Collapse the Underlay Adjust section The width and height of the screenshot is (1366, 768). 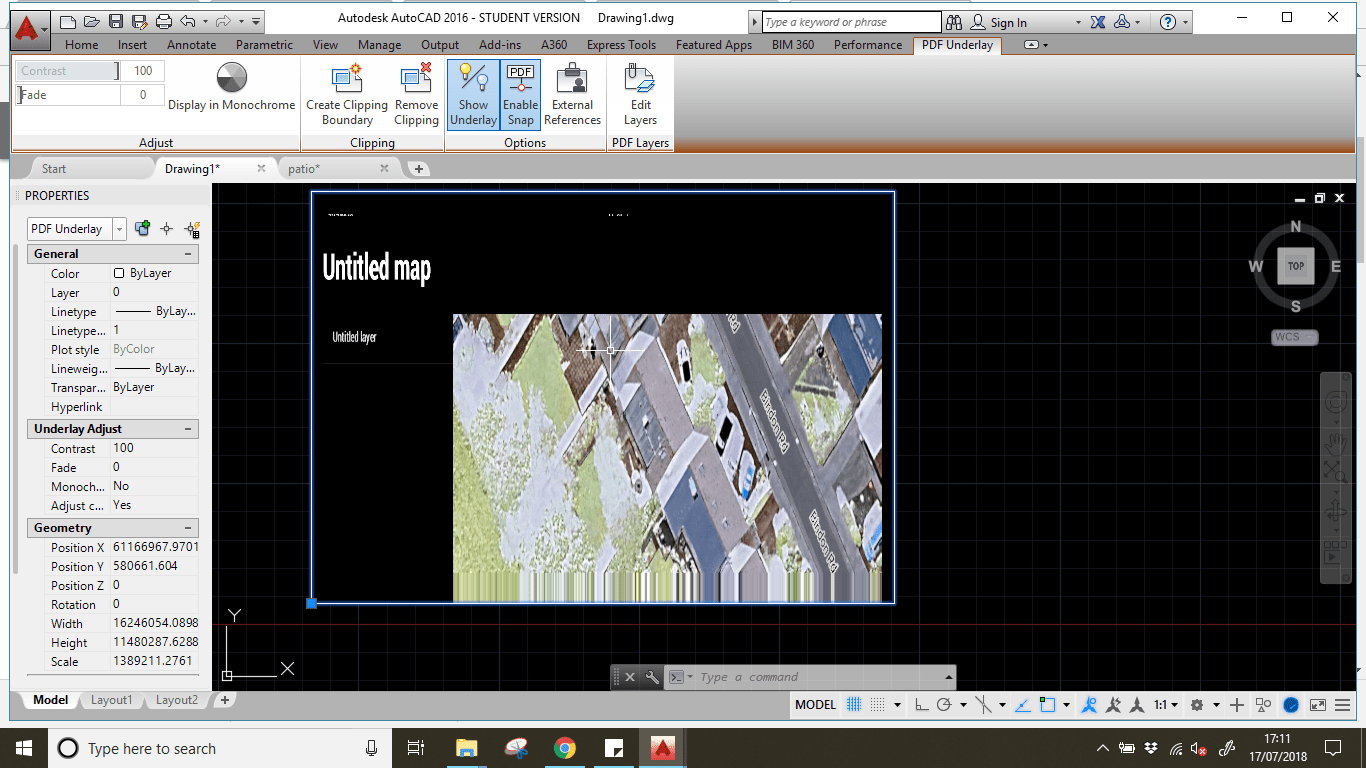(x=187, y=429)
